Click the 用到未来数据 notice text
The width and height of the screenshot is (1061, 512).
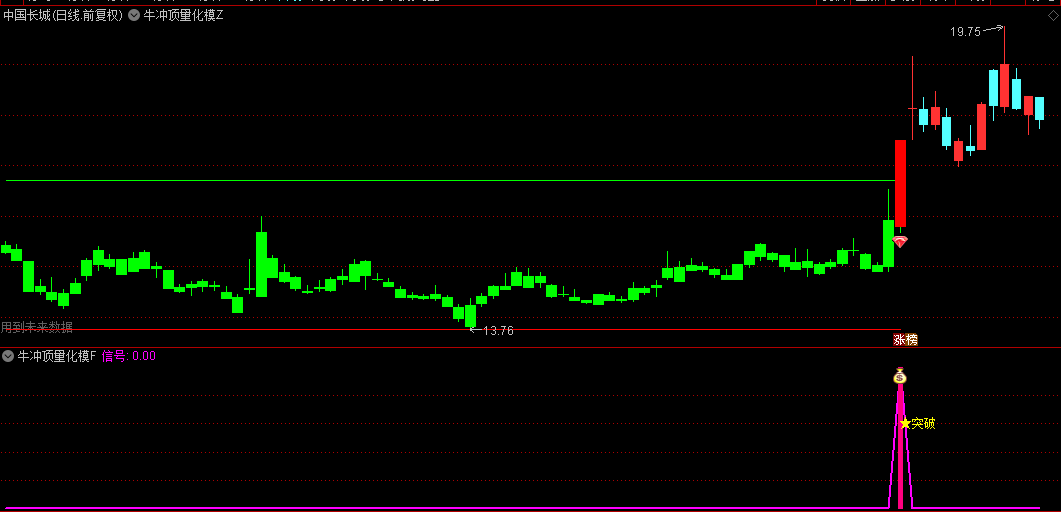[37, 328]
